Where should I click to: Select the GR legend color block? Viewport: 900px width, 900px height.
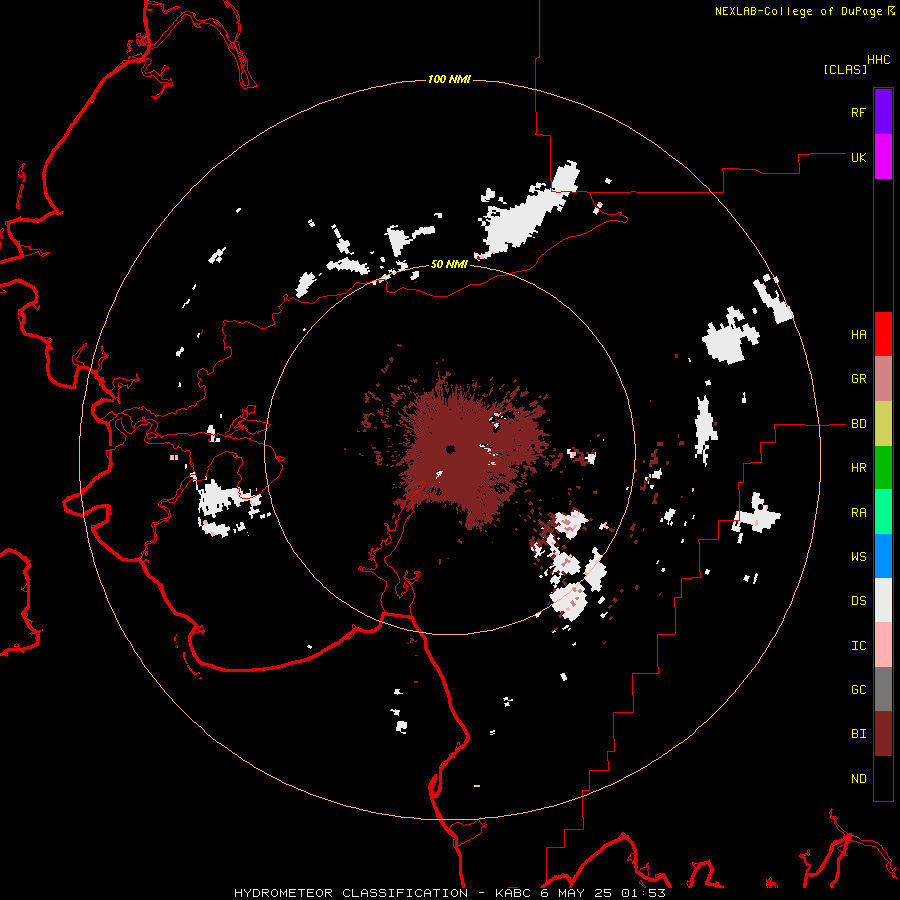[x=883, y=379]
